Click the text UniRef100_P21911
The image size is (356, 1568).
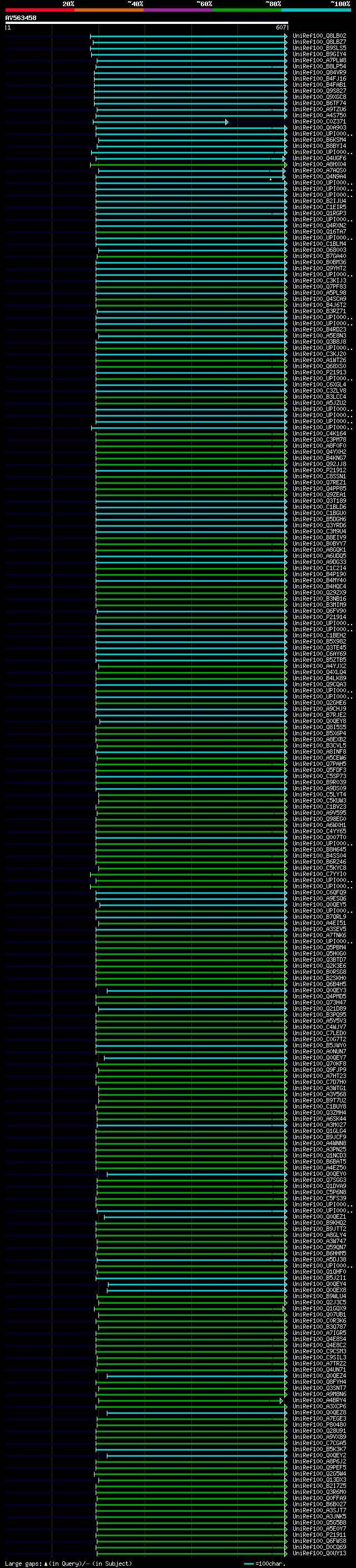[x=319, y=1535]
